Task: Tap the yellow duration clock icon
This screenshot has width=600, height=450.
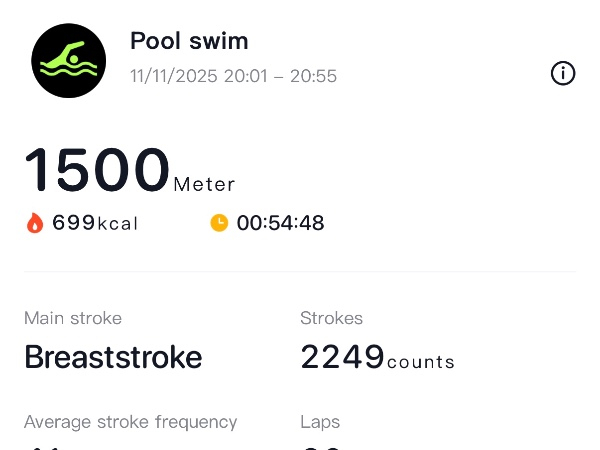Action: [x=219, y=223]
